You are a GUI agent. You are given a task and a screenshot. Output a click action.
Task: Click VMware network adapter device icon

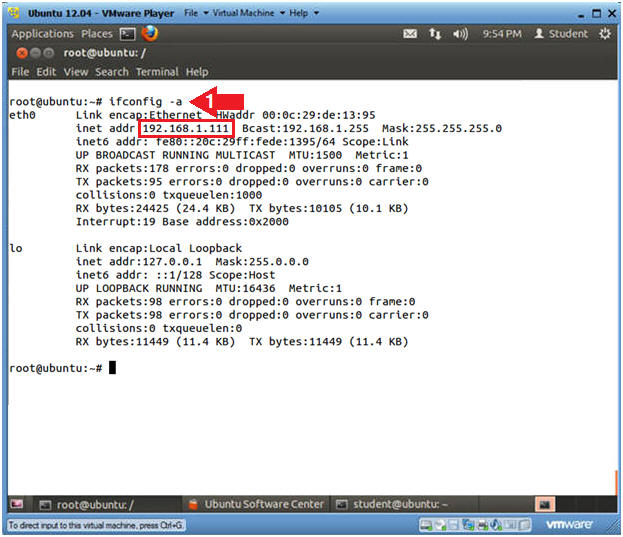coord(468,525)
